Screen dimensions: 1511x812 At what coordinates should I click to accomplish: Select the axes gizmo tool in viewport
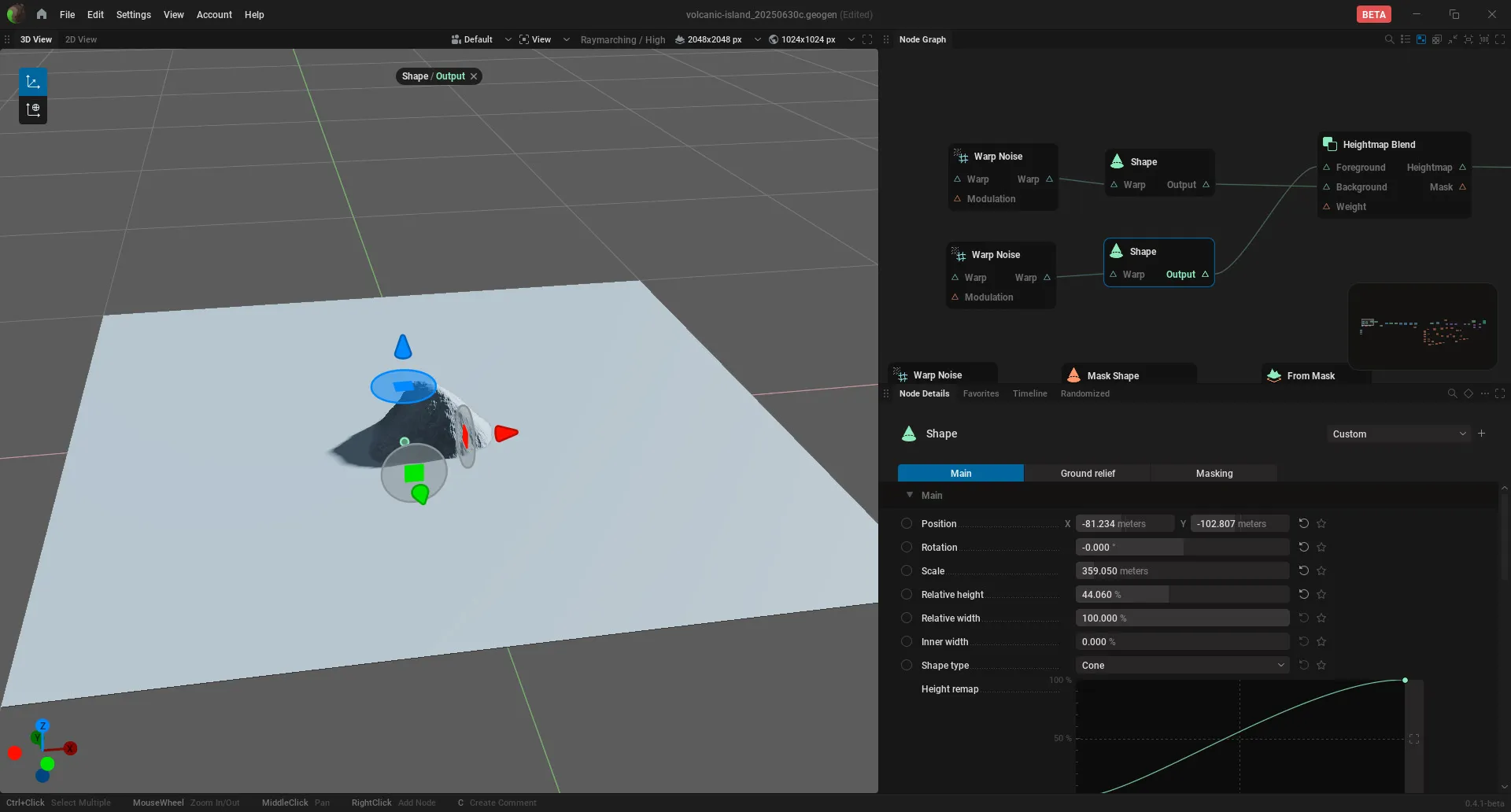pyautogui.click(x=33, y=82)
